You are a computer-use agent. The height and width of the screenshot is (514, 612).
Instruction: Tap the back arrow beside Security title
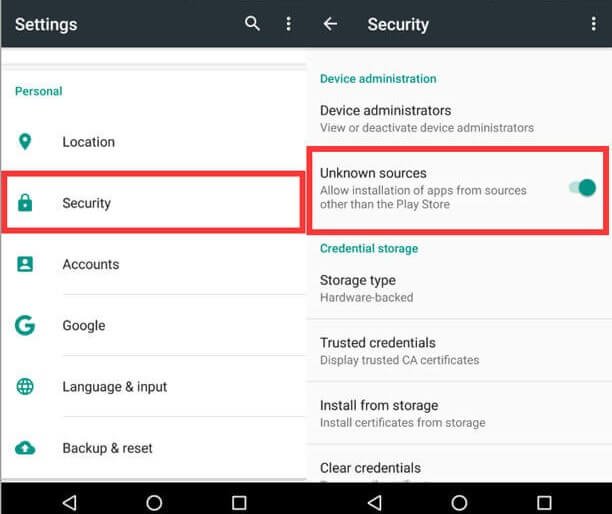pos(330,24)
